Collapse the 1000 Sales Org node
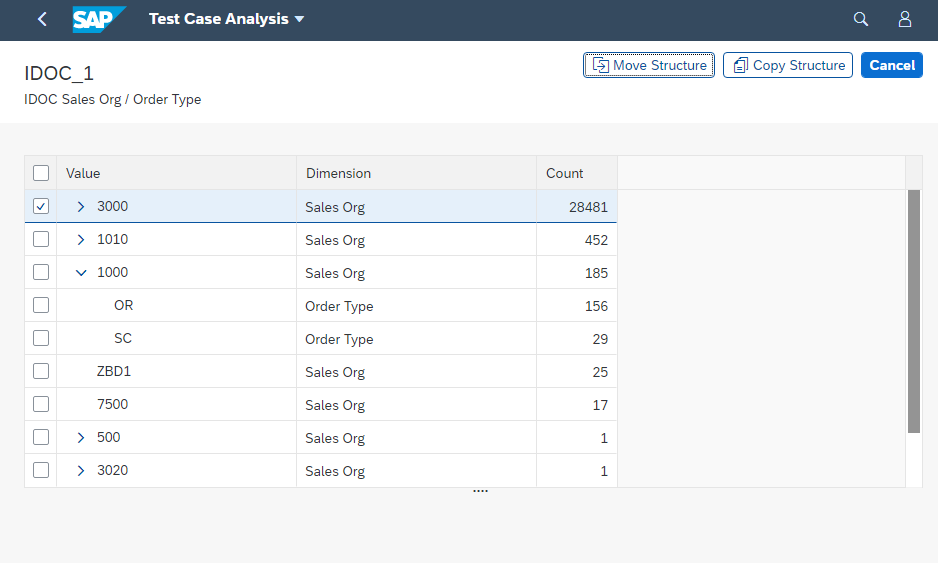The height and width of the screenshot is (563, 938). [81, 272]
